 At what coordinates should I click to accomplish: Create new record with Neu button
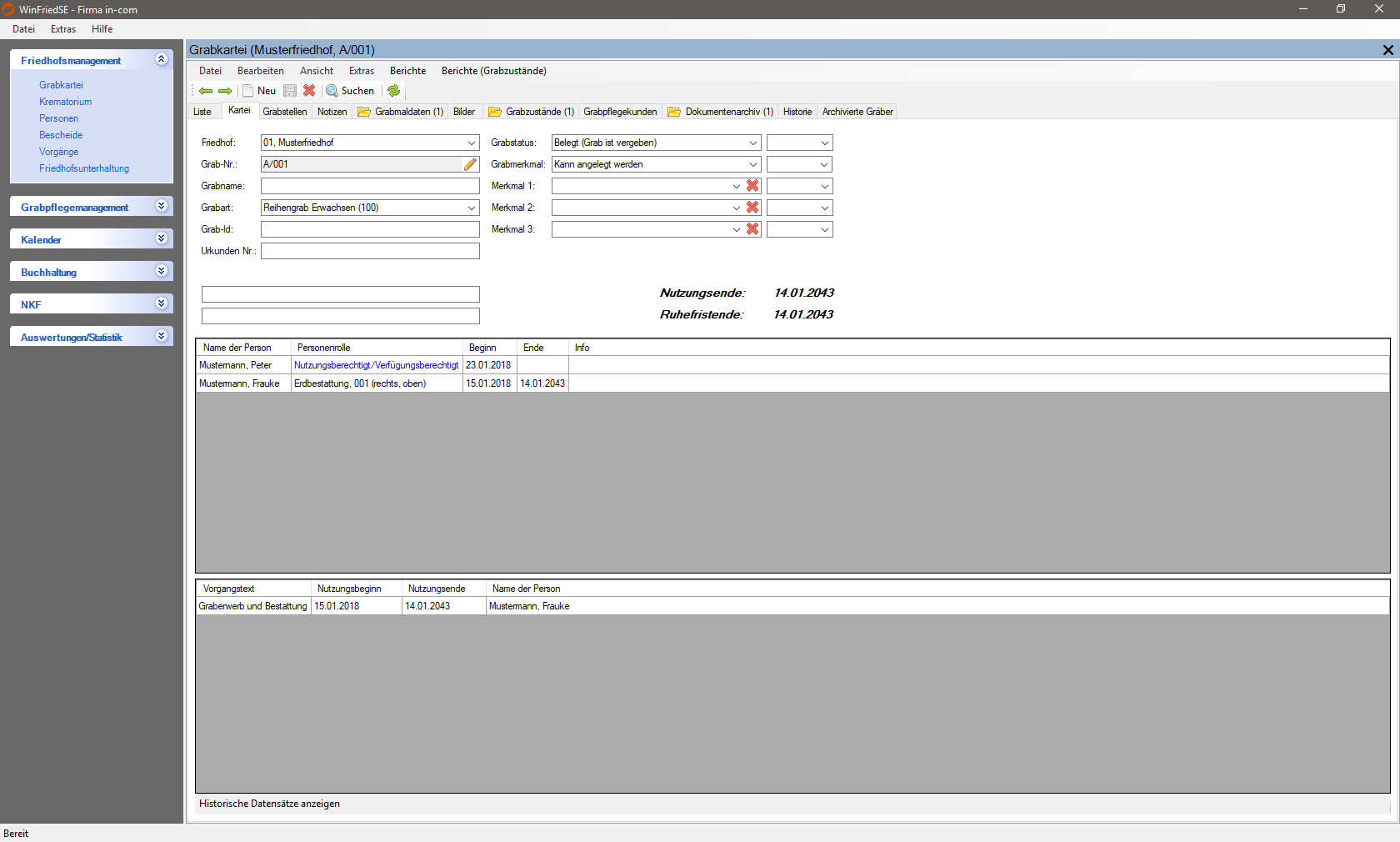click(259, 91)
